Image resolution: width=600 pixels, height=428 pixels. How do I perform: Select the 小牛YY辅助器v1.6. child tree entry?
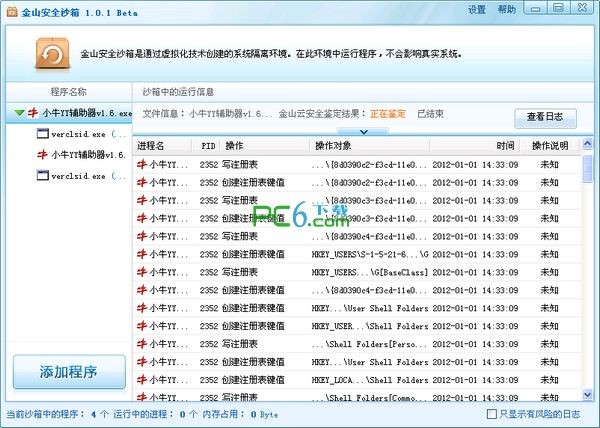point(88,155)
